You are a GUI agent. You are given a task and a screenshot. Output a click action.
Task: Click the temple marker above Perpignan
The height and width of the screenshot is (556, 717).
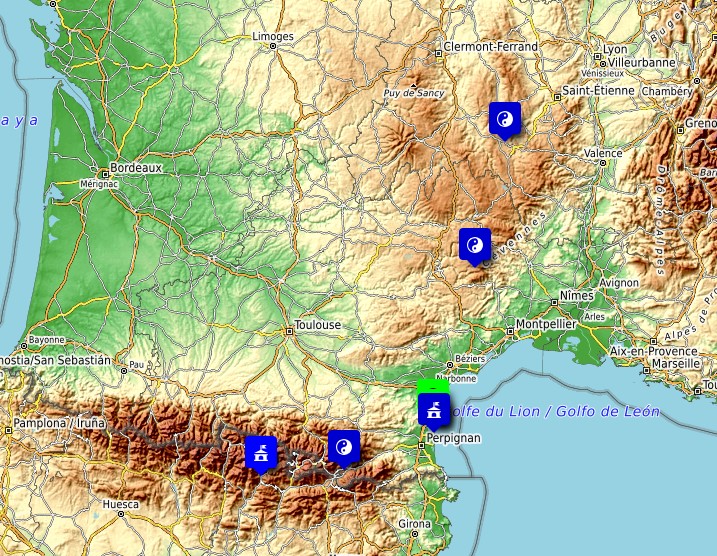click(x=433, y=409)
